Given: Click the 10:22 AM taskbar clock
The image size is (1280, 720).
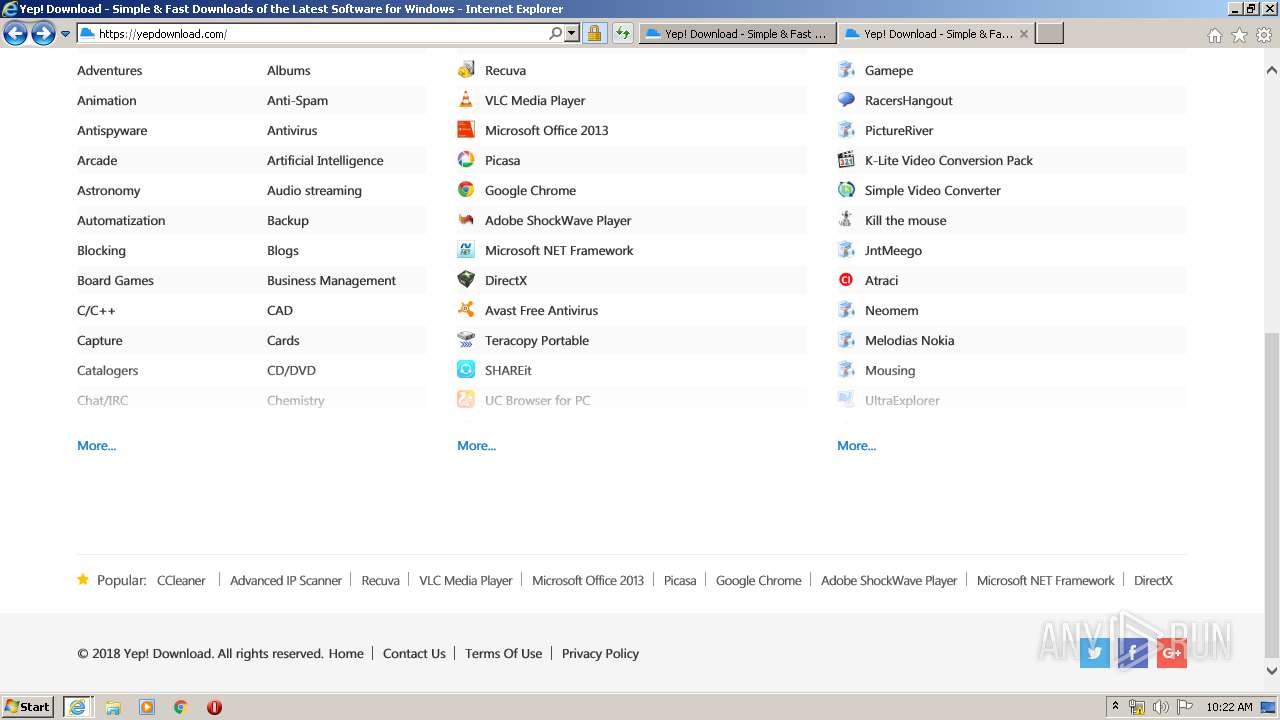Looking at the screenshot, I should tap(1229, 707).
